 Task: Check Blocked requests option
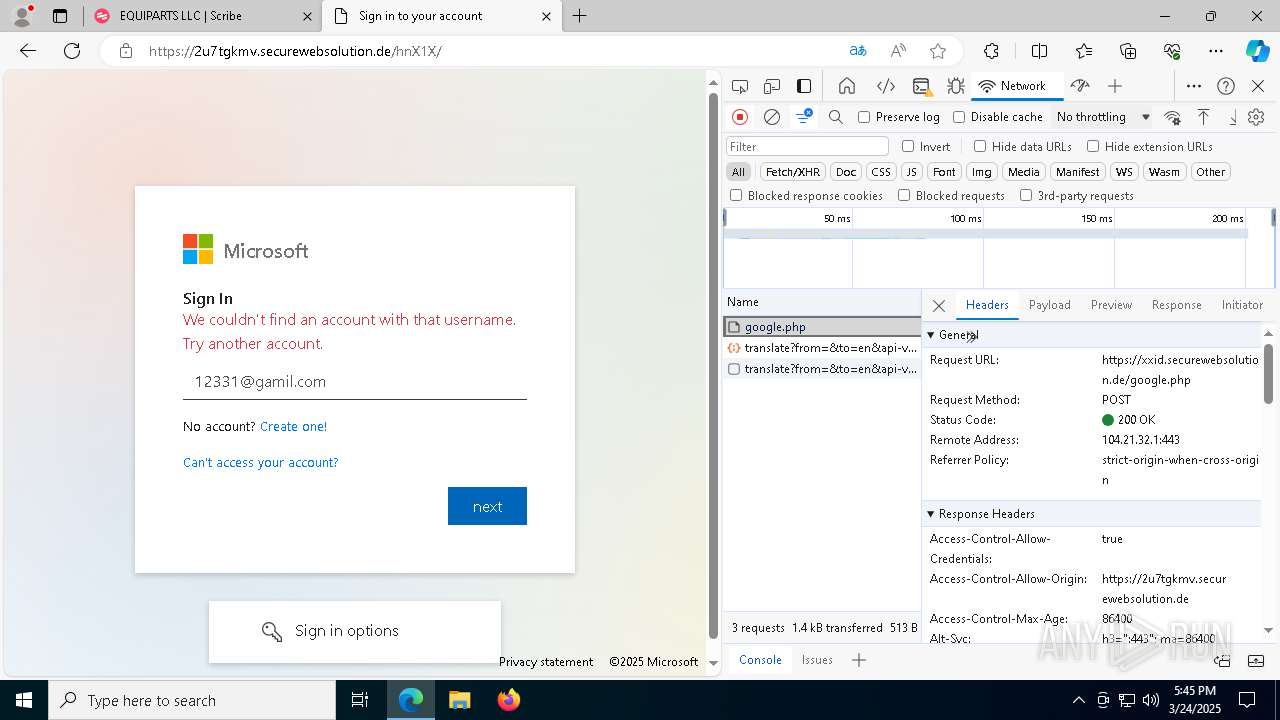[904, 196]
